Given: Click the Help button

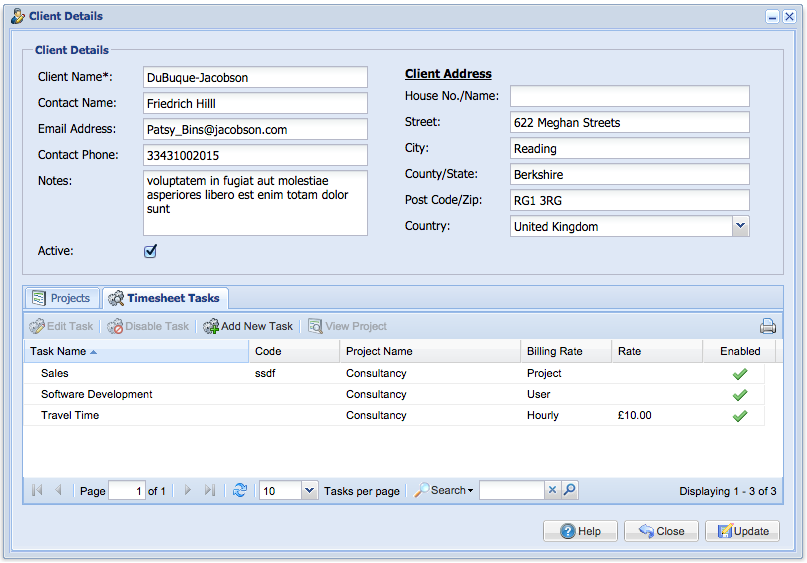Looking at the screenshot, I should point(580,531).
